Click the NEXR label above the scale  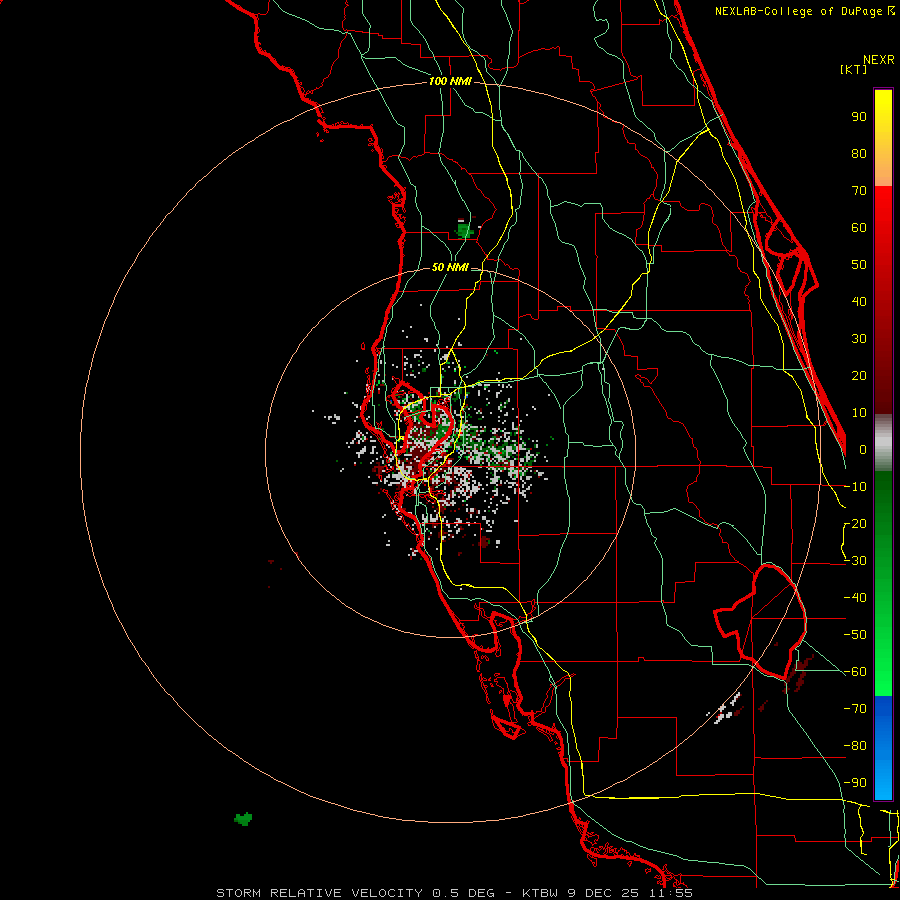click(x=879, y=60)
